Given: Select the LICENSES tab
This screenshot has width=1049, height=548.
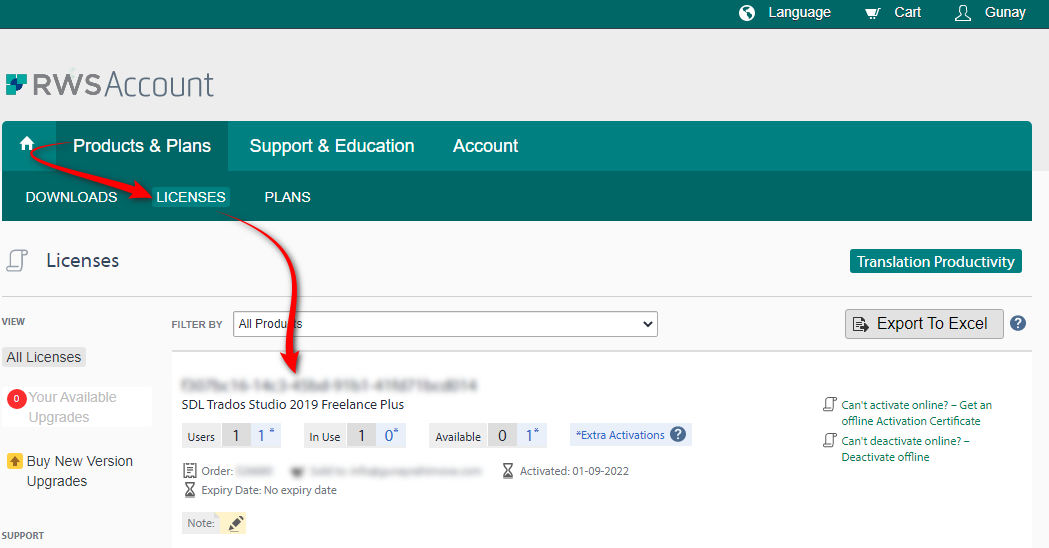Looking at the screenshot, I should pos(191,197).
